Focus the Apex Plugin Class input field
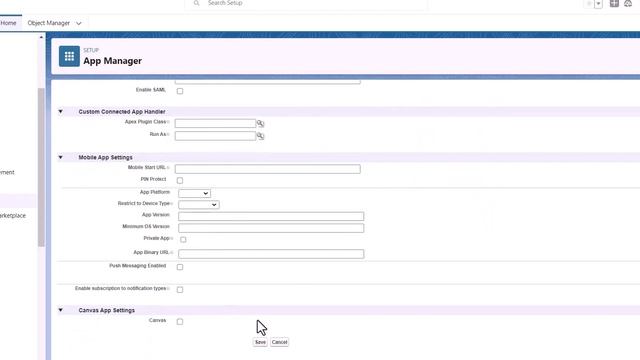The height and width of the screenshot is (360, 640). point(216,123)
